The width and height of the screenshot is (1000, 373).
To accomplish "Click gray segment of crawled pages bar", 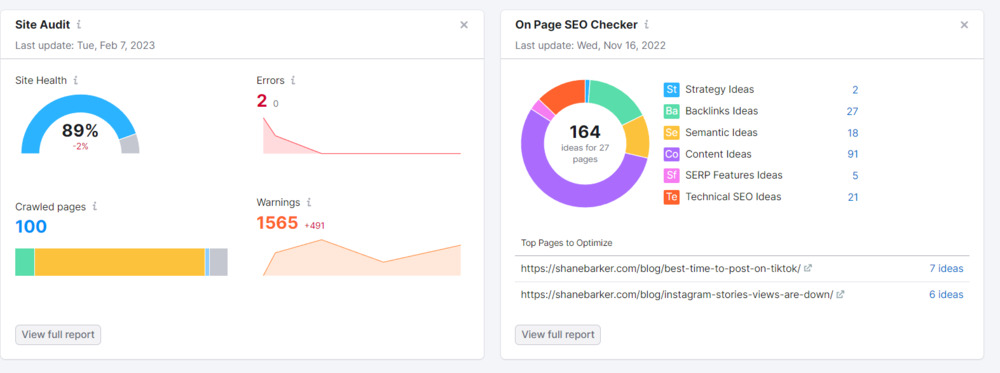I will pyautogui.click(x=219, y=262).
